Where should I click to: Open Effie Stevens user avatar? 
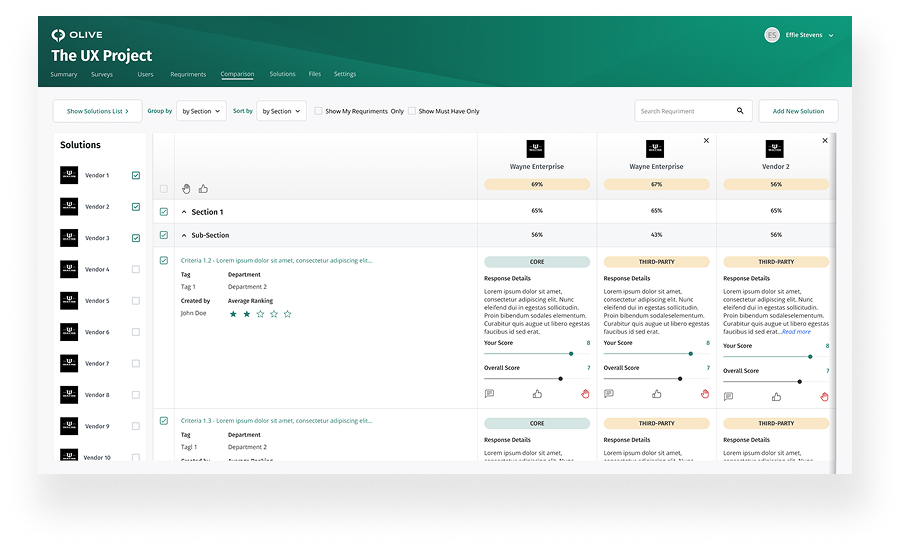point(771,35)
